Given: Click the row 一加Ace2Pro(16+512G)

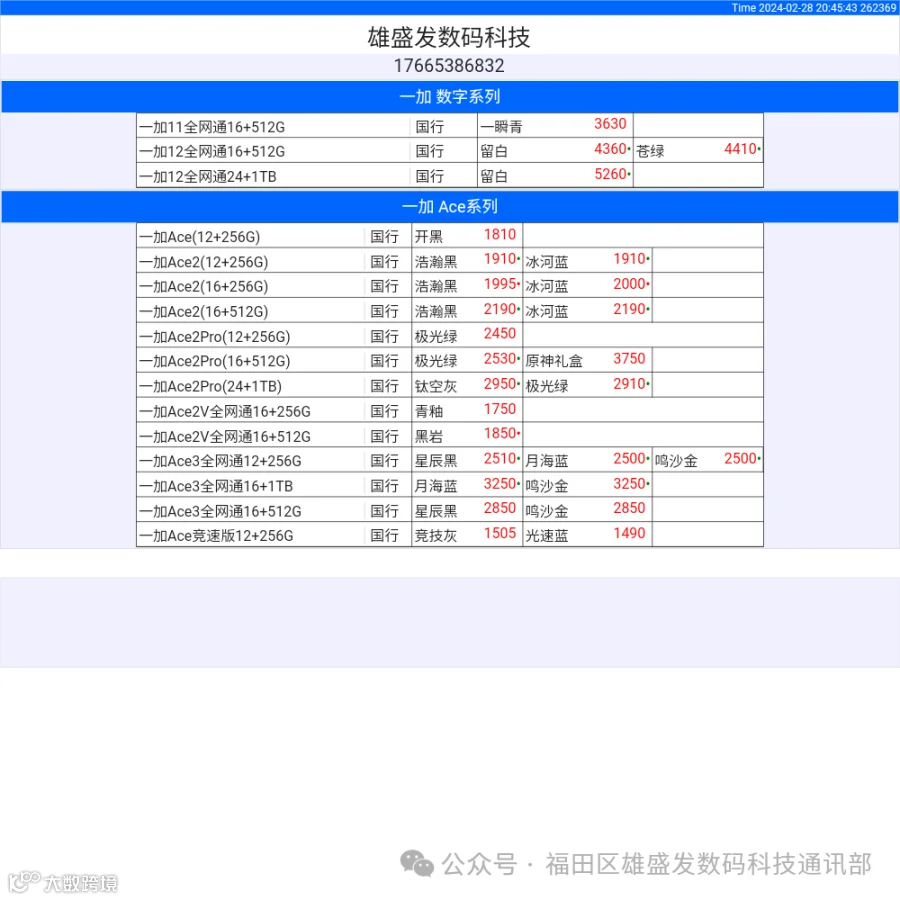Looking at the screenshot, I should [x=450, y=360].
